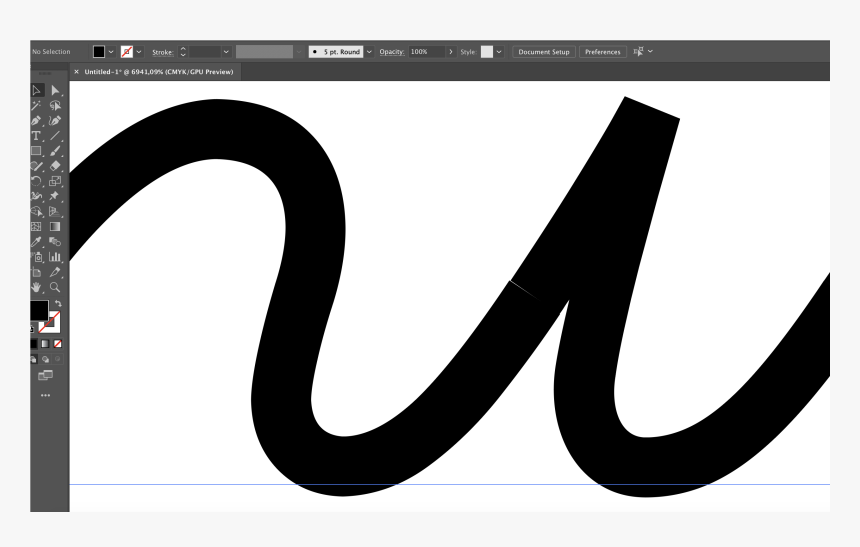Choose the Hand tool

[37, 287]
